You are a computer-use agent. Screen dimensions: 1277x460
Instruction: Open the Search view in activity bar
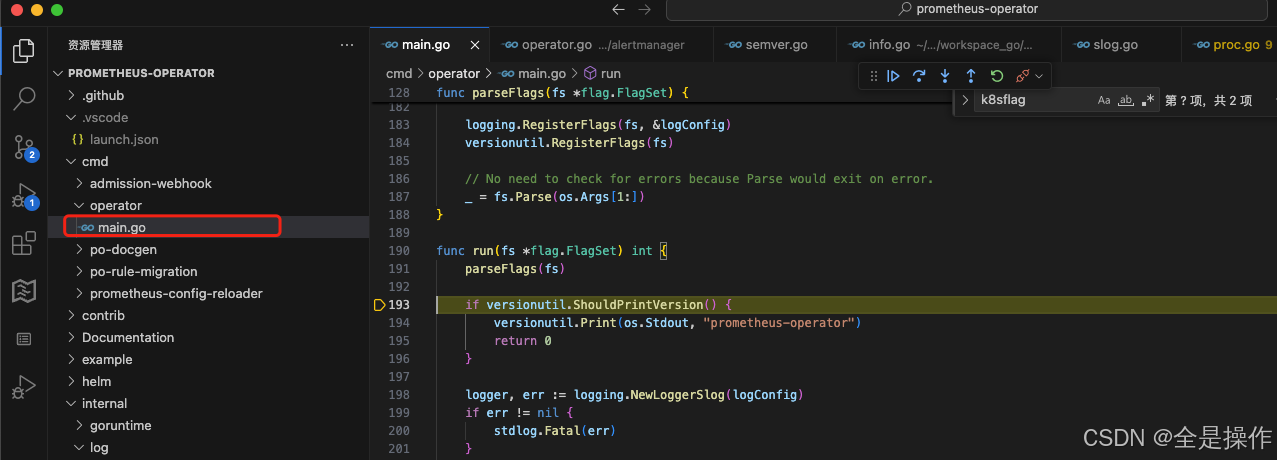tap(24, 99)
